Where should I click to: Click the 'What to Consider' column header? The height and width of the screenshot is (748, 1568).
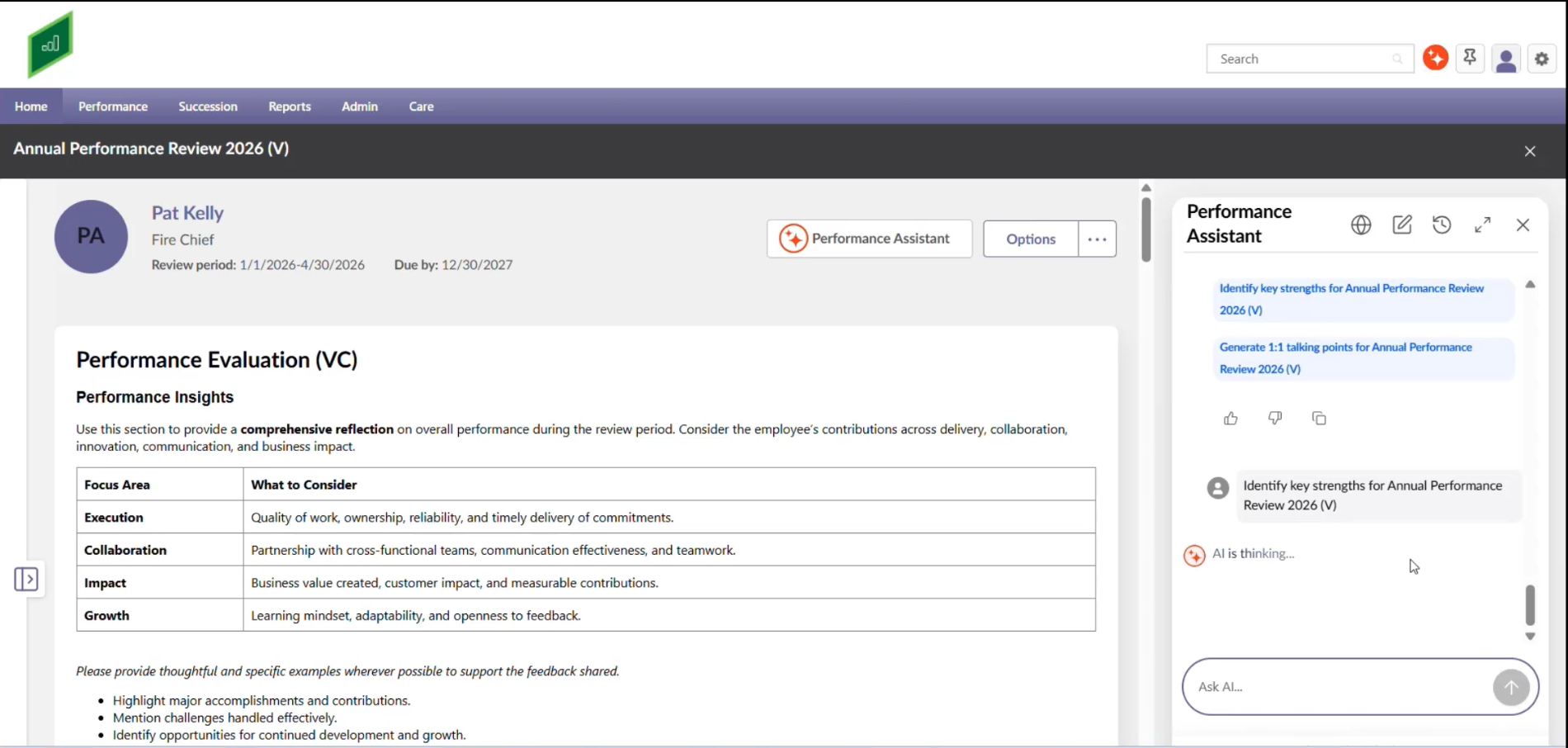(x=669, y=485)
